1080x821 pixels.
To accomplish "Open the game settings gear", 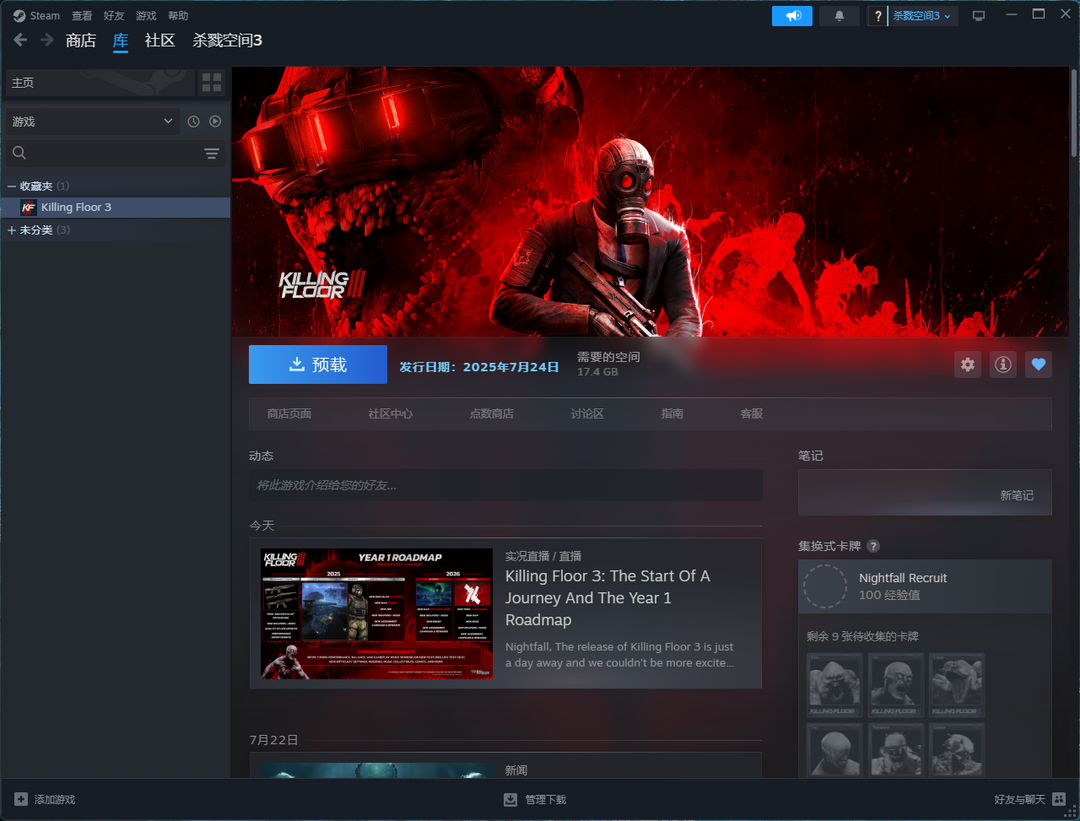I will (968, 364).
